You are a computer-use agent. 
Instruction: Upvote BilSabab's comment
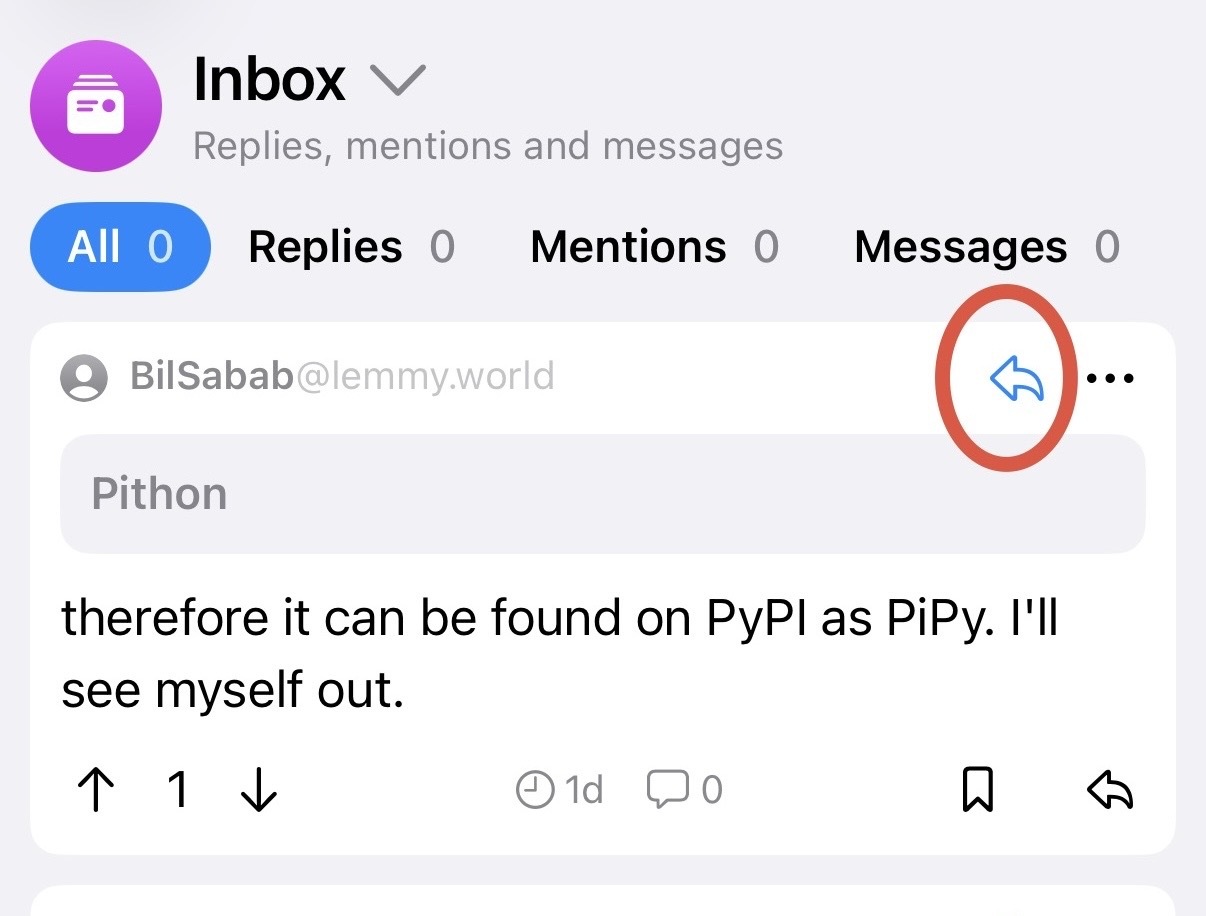point(95,791)
